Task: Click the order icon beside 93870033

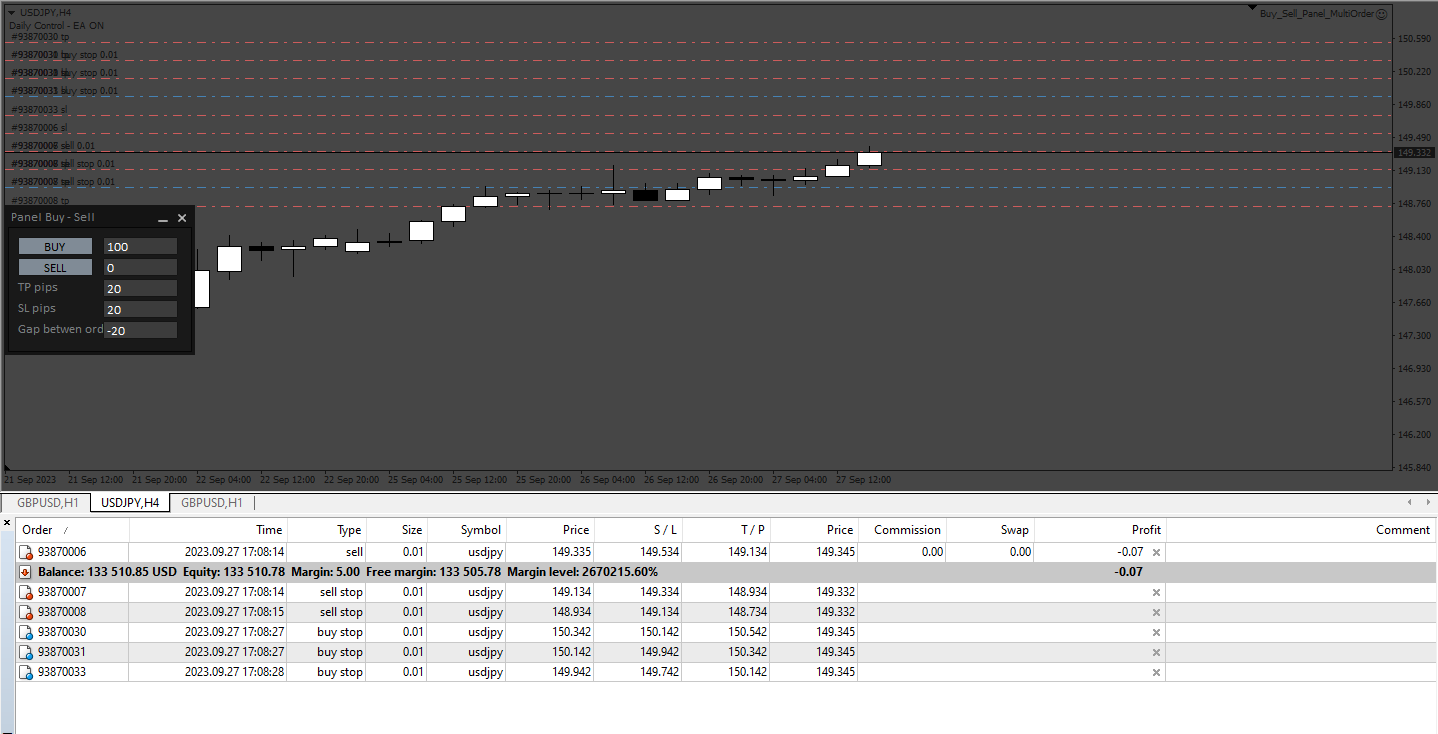Action: (x=27, y=672)
